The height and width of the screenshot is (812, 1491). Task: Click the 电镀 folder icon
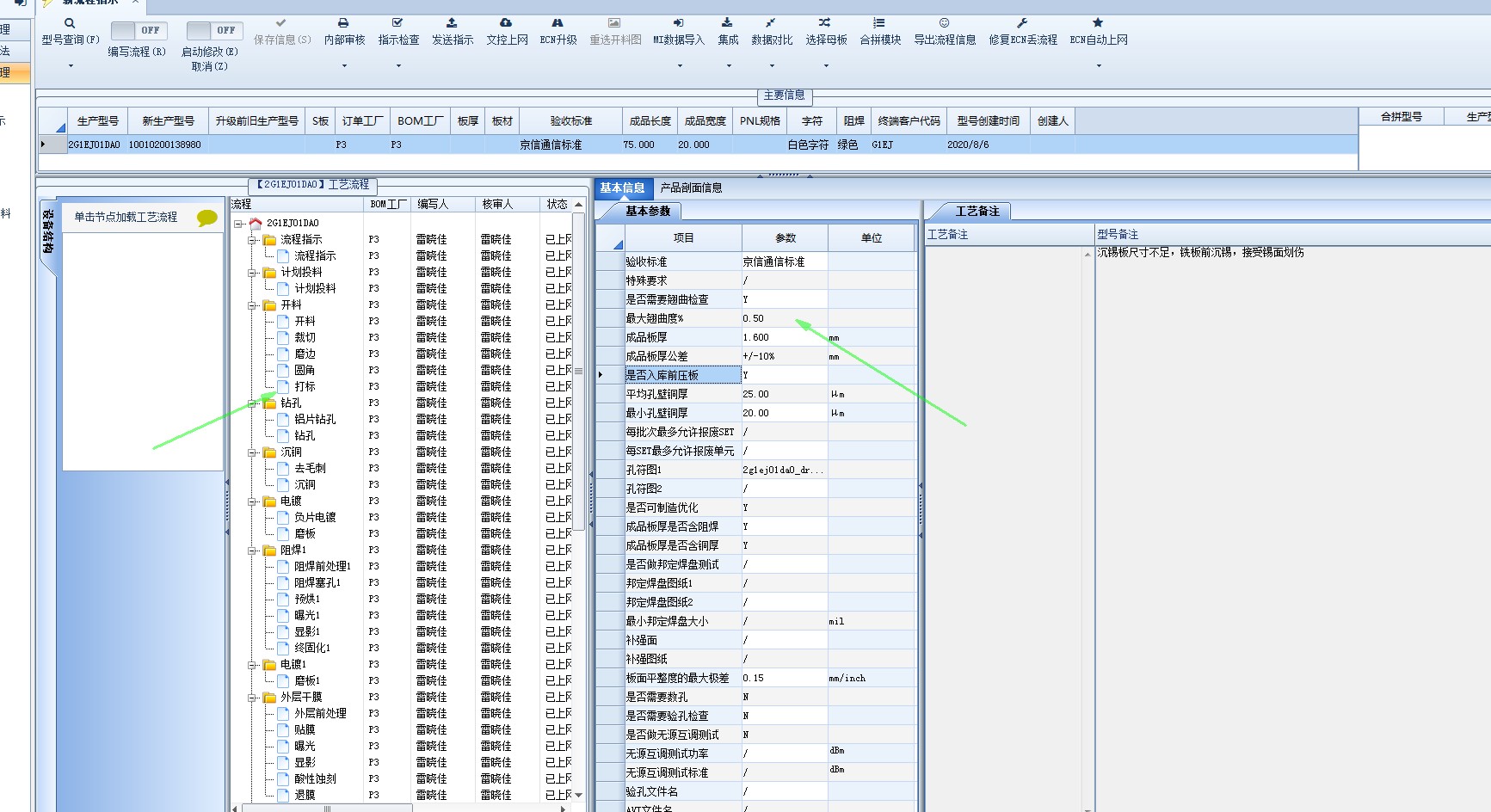point(270,501)
